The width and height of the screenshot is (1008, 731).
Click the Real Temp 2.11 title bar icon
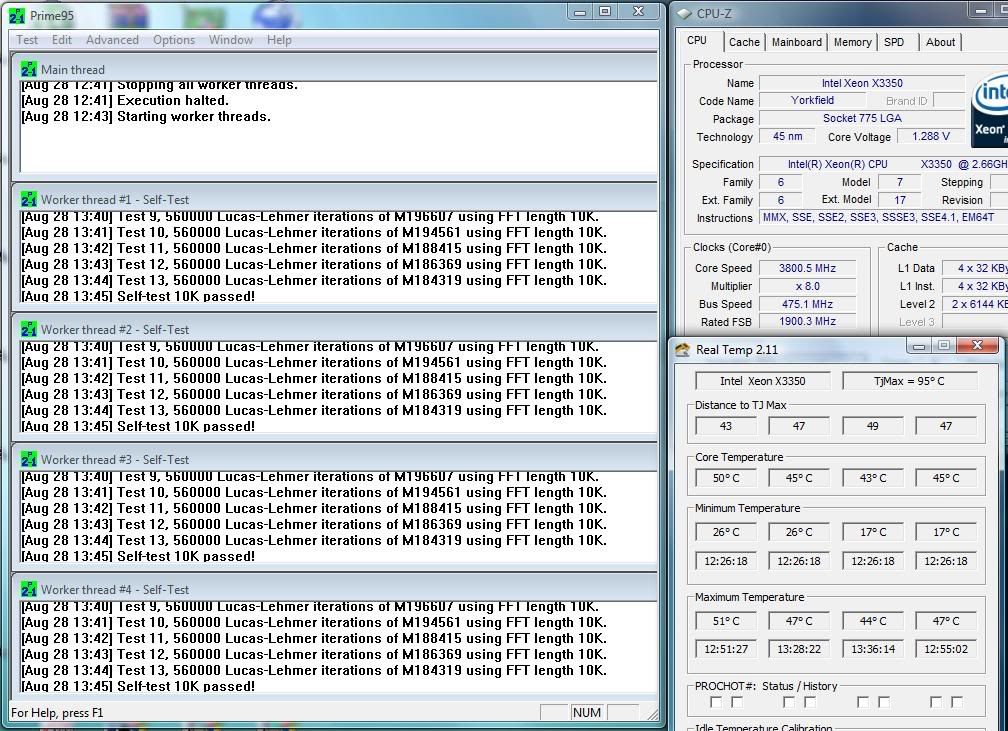[683, 350]
